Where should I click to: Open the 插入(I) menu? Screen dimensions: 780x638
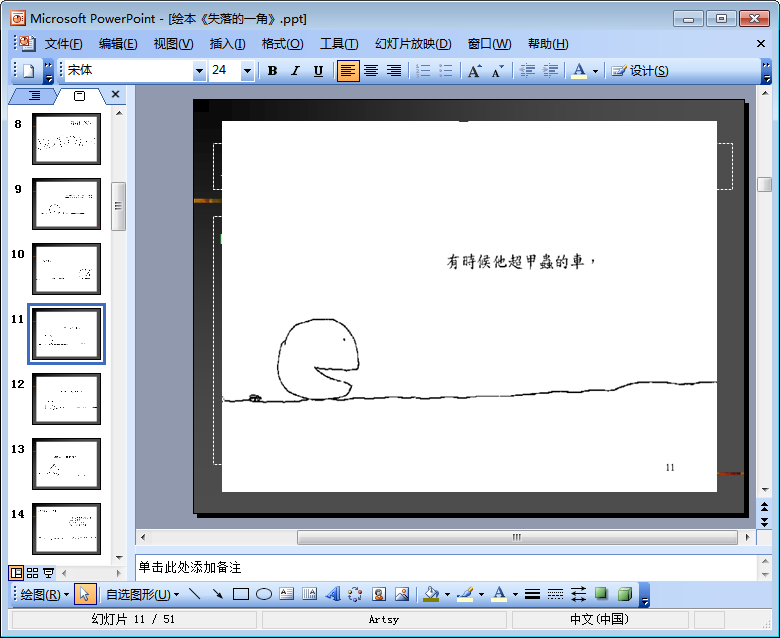click(227, 44)
